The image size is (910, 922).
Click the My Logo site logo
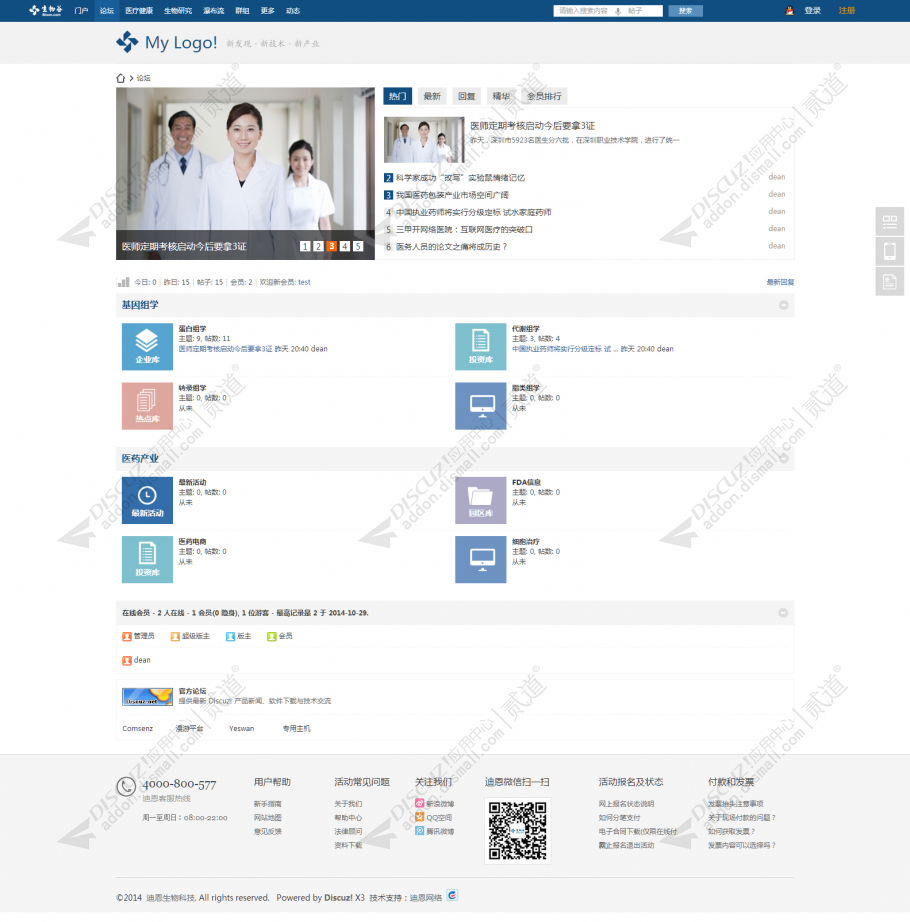coord(166,42)
